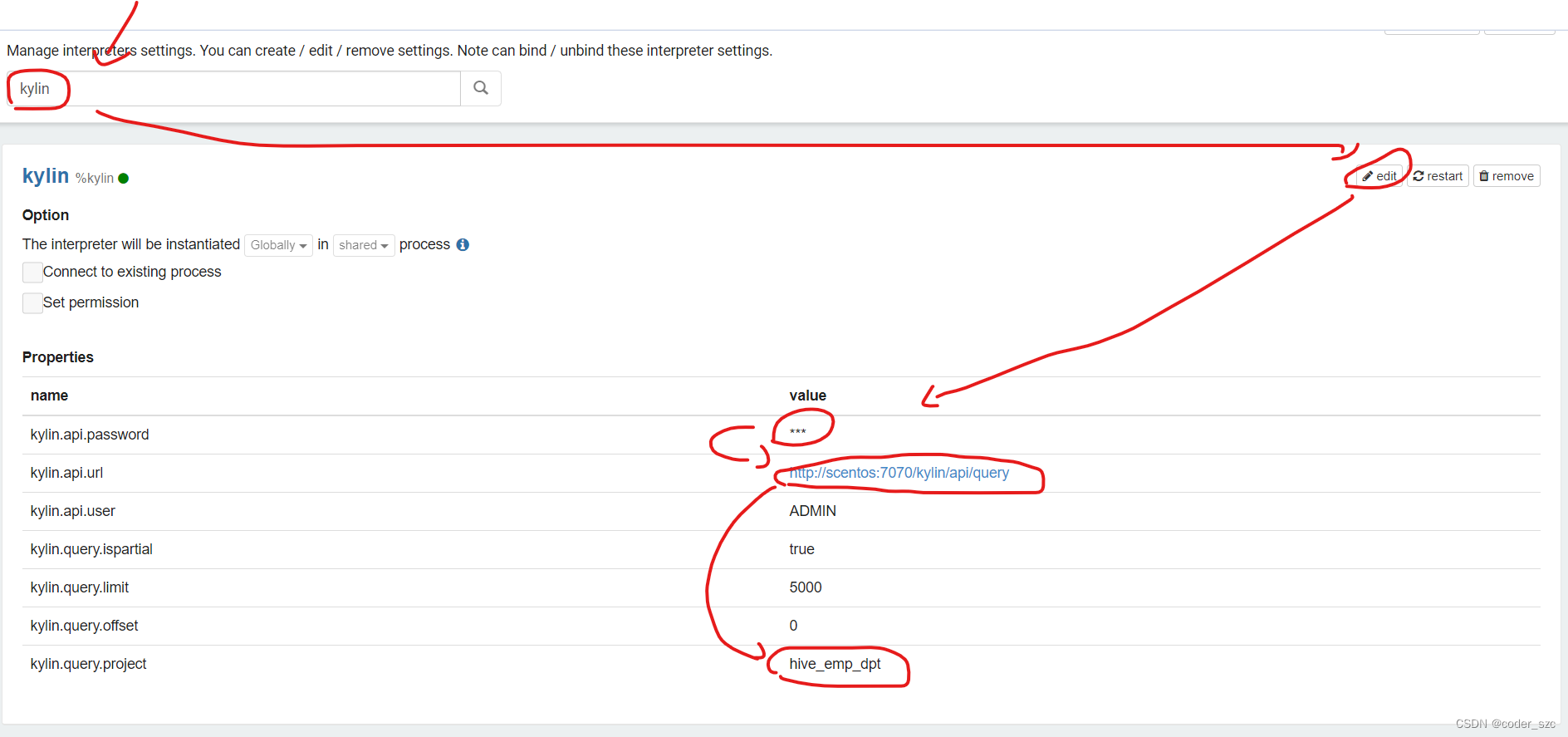This screenshot has height=737, width=1568.
Task: Click the 5000 query limit value
Action: coord(806,587)
